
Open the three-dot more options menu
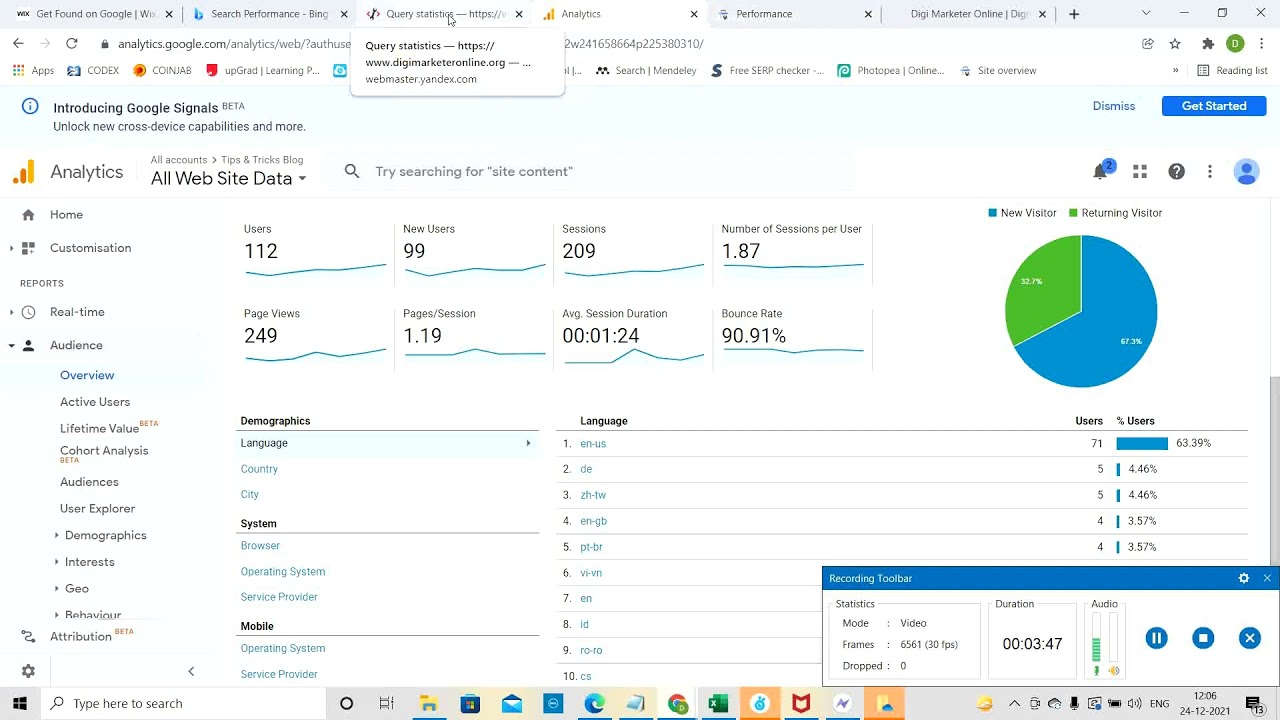(1209, 172)
